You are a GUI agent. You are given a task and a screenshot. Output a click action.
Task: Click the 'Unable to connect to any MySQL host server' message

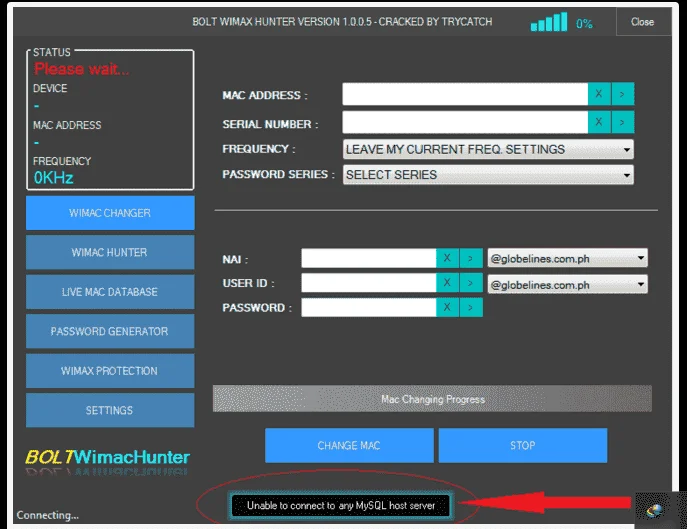(341, 506)
